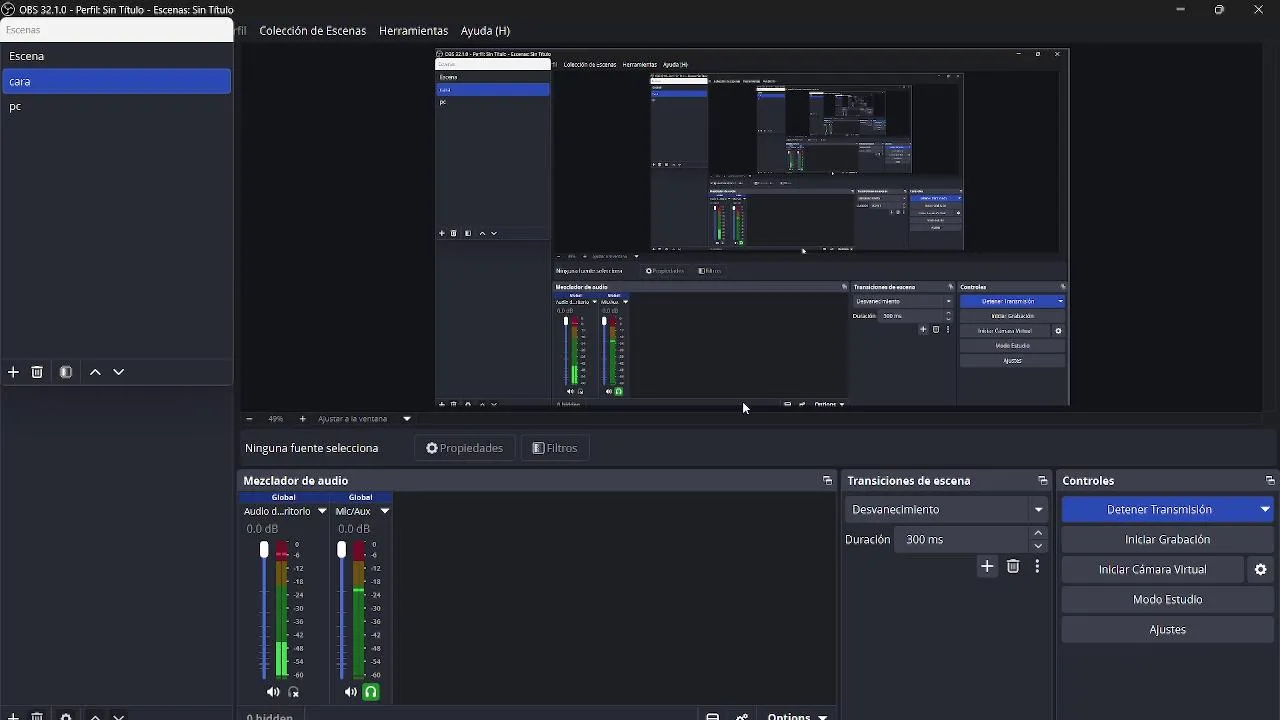Screen dimensions: 1280x720
Task: Open the Herramientas menu
Action: [x=413, y=31]
